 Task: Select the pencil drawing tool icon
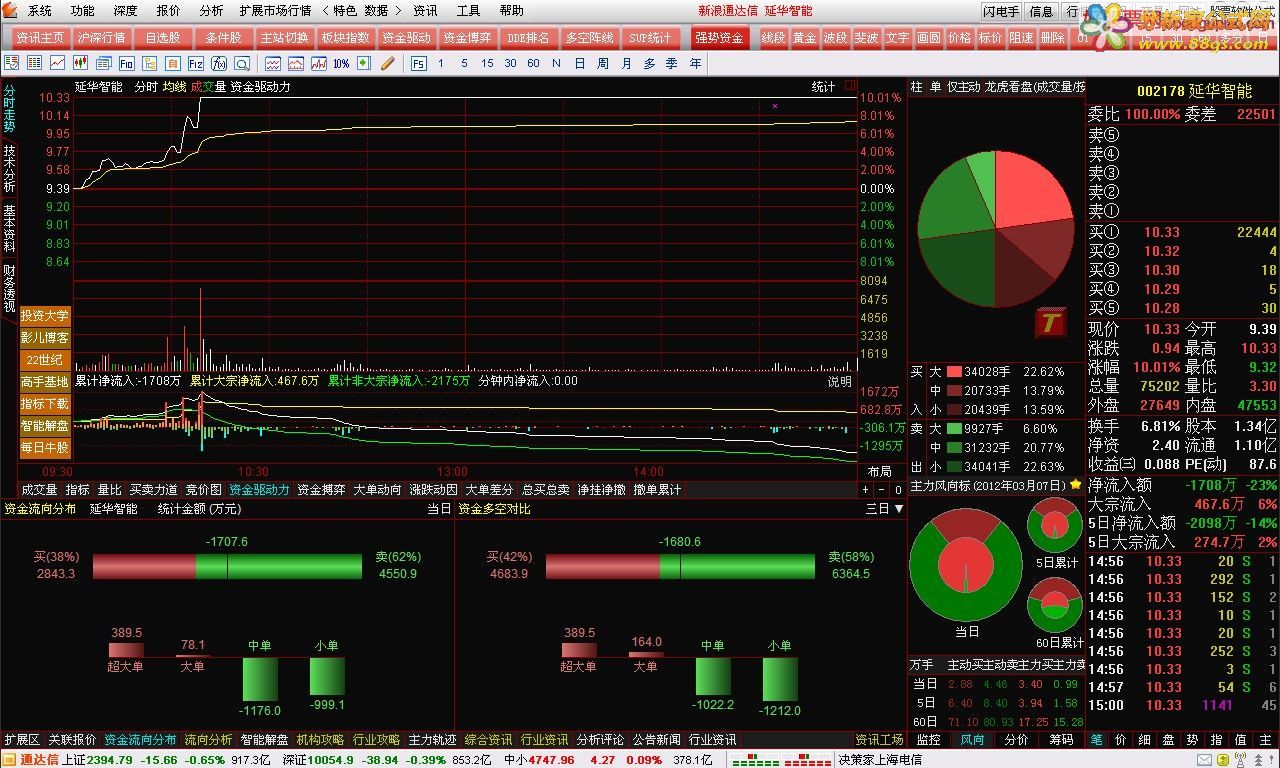(387, 63)
